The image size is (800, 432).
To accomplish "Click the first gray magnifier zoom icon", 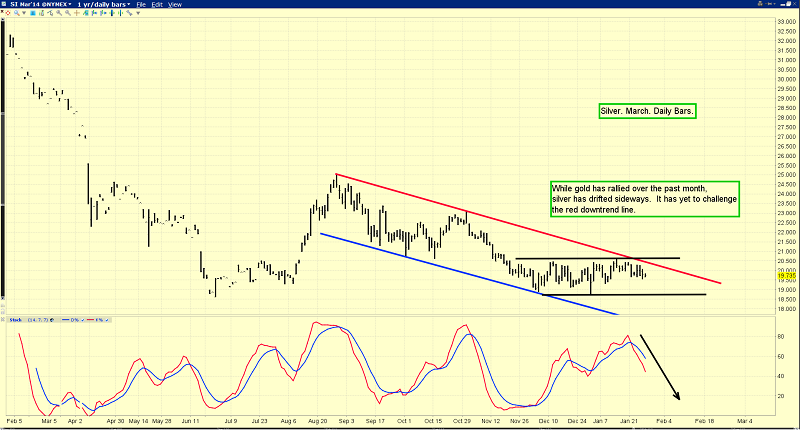I will (x=59, y=13).
